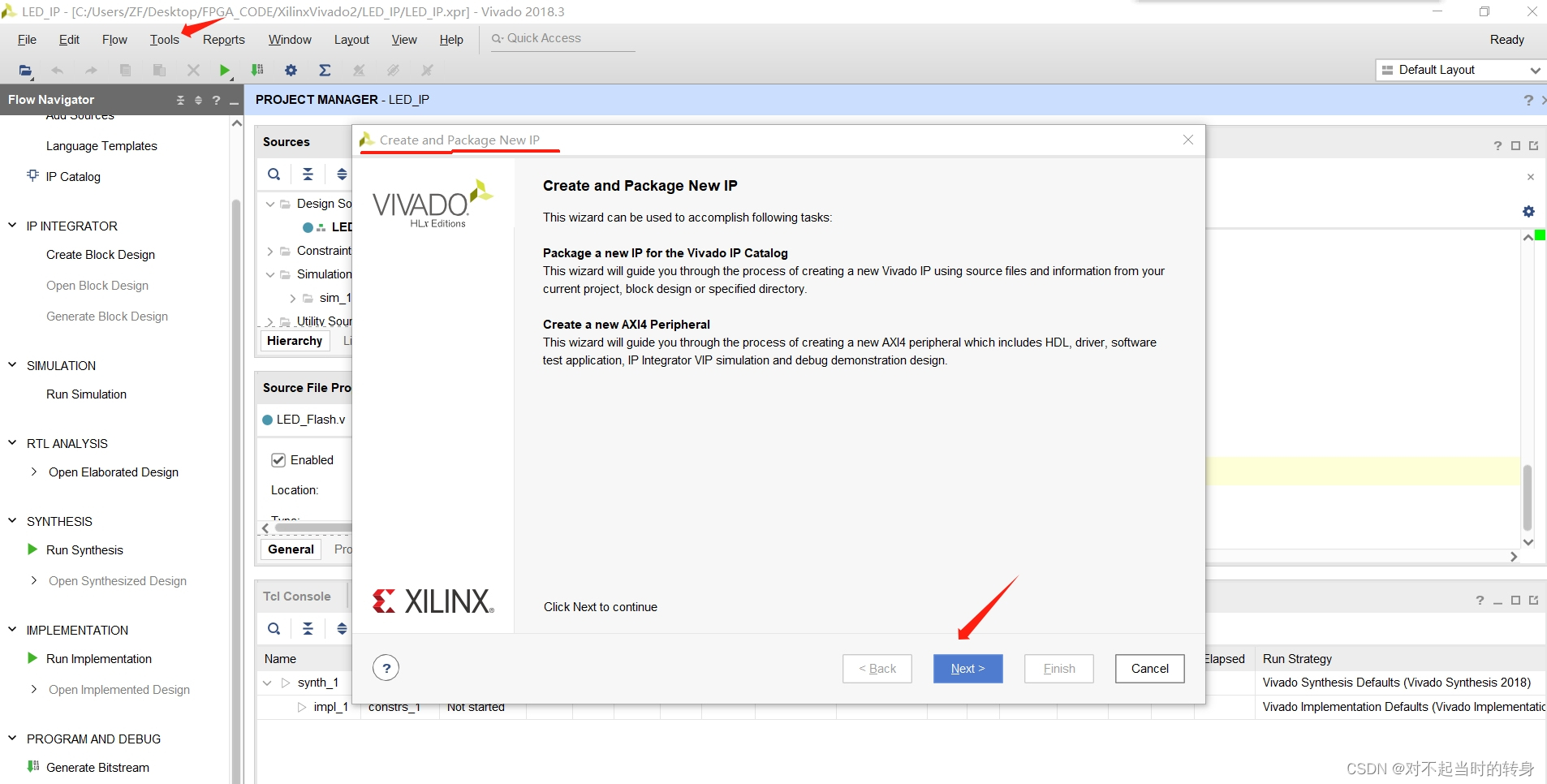The height and width of the screenshot is (784, 1547).
Task: Click the Program Device bitstream toolbar icon
Action: click(x=257, y=71)
